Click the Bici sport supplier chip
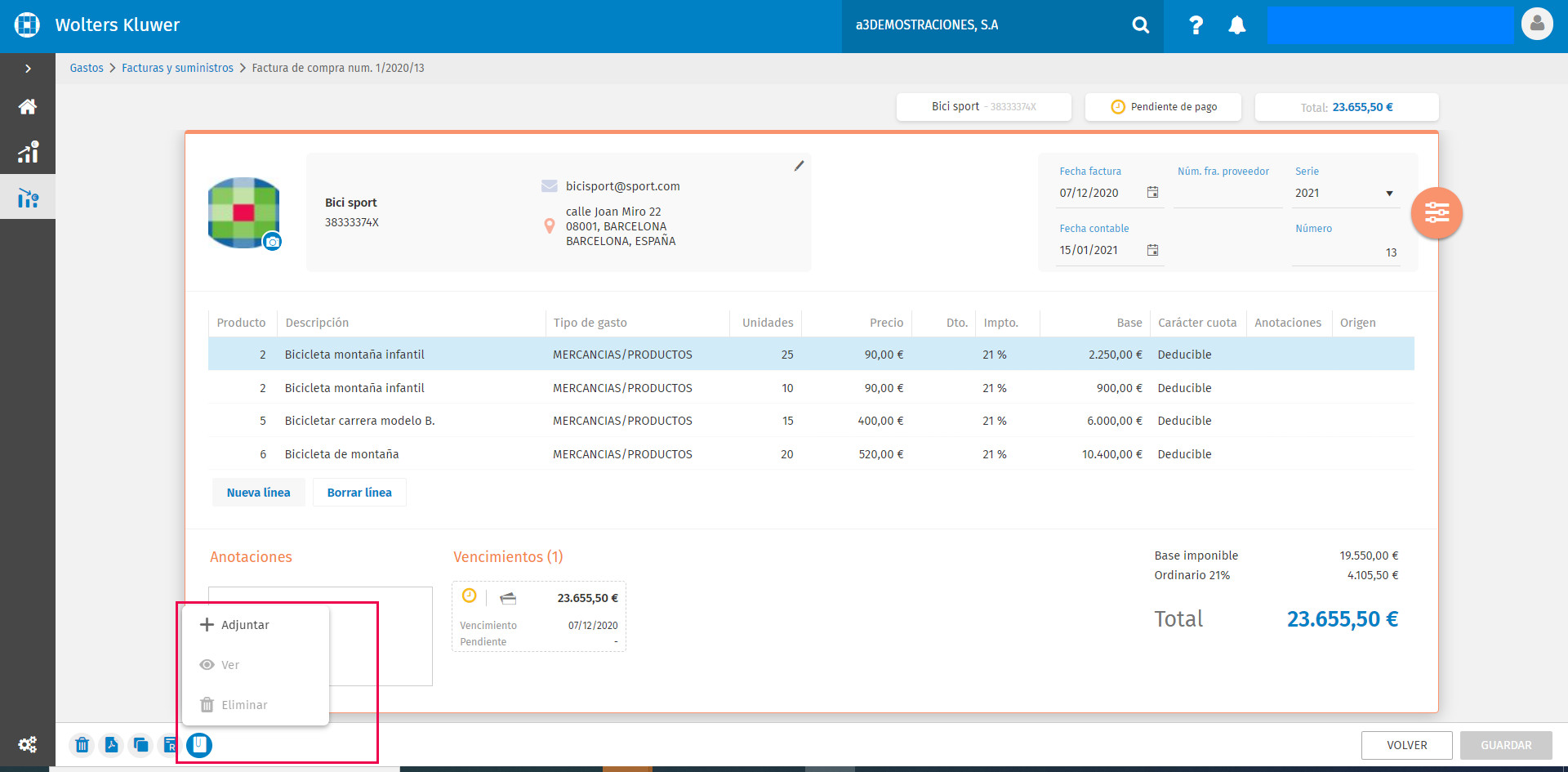This screenshot has height=772, width=1568. (x=983, y=107)
